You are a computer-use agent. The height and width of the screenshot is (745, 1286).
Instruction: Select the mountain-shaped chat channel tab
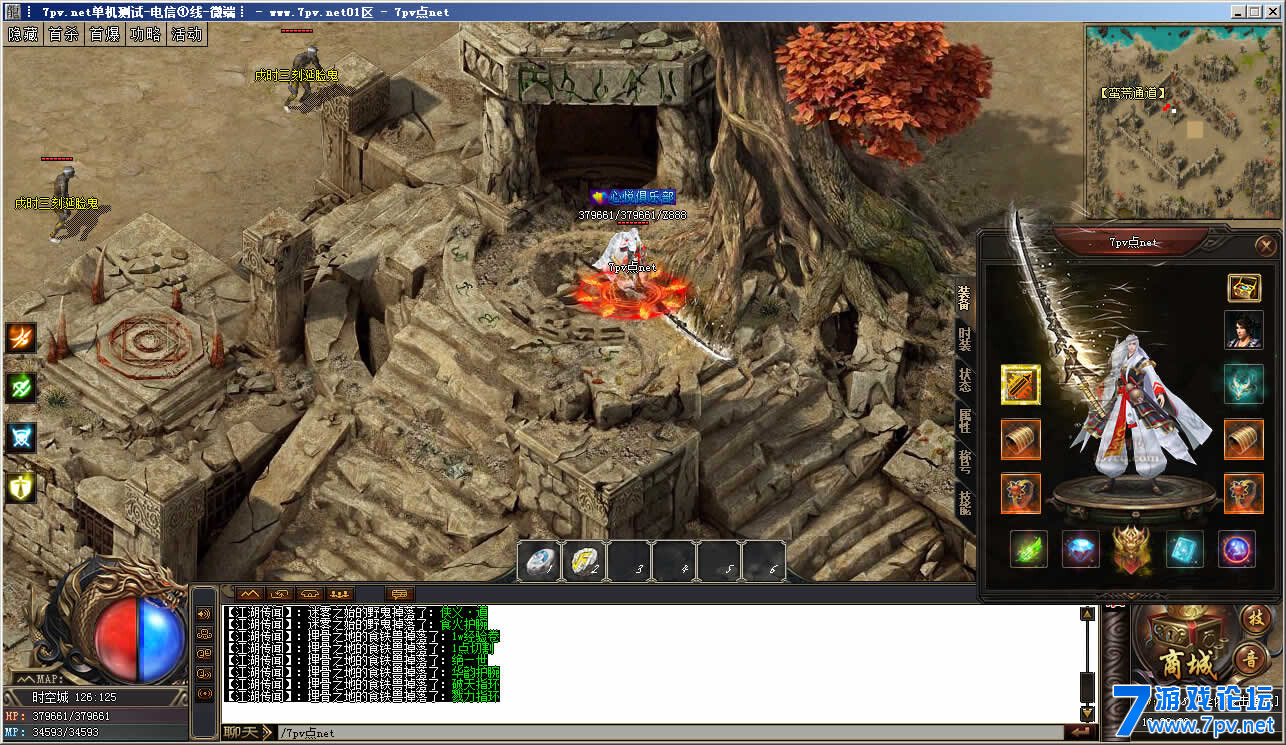click(x=249, y=593)
